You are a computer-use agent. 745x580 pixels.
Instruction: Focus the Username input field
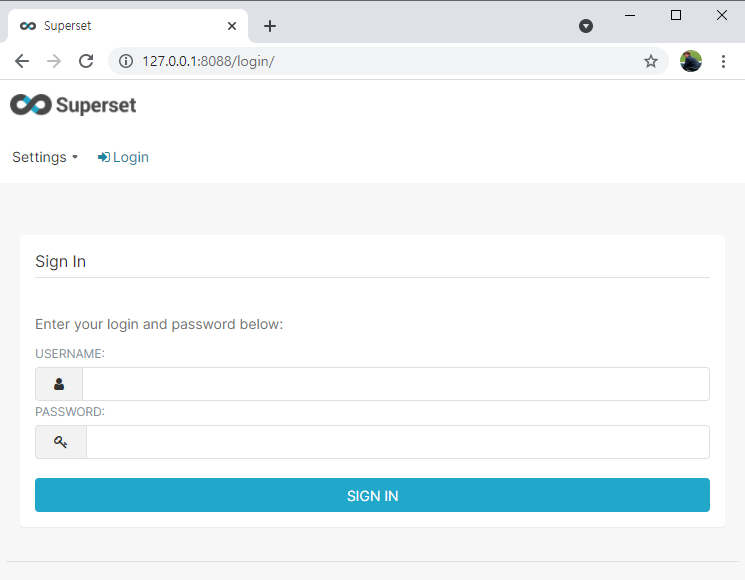click(396, 384)
